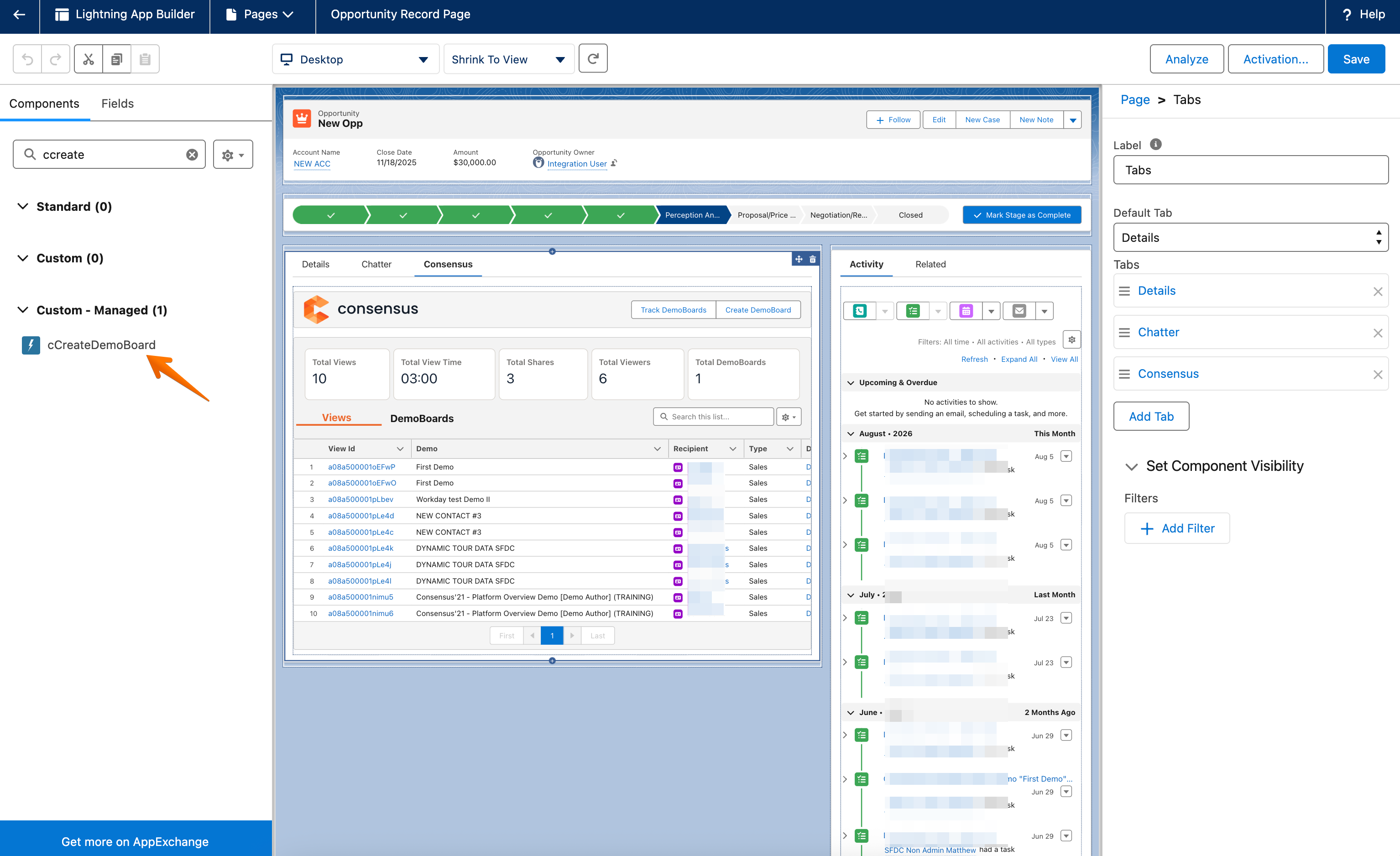The width and height of the screenshot is (1400, 856).
Task: Click the back arrow in header
Action: click(19, 15)
